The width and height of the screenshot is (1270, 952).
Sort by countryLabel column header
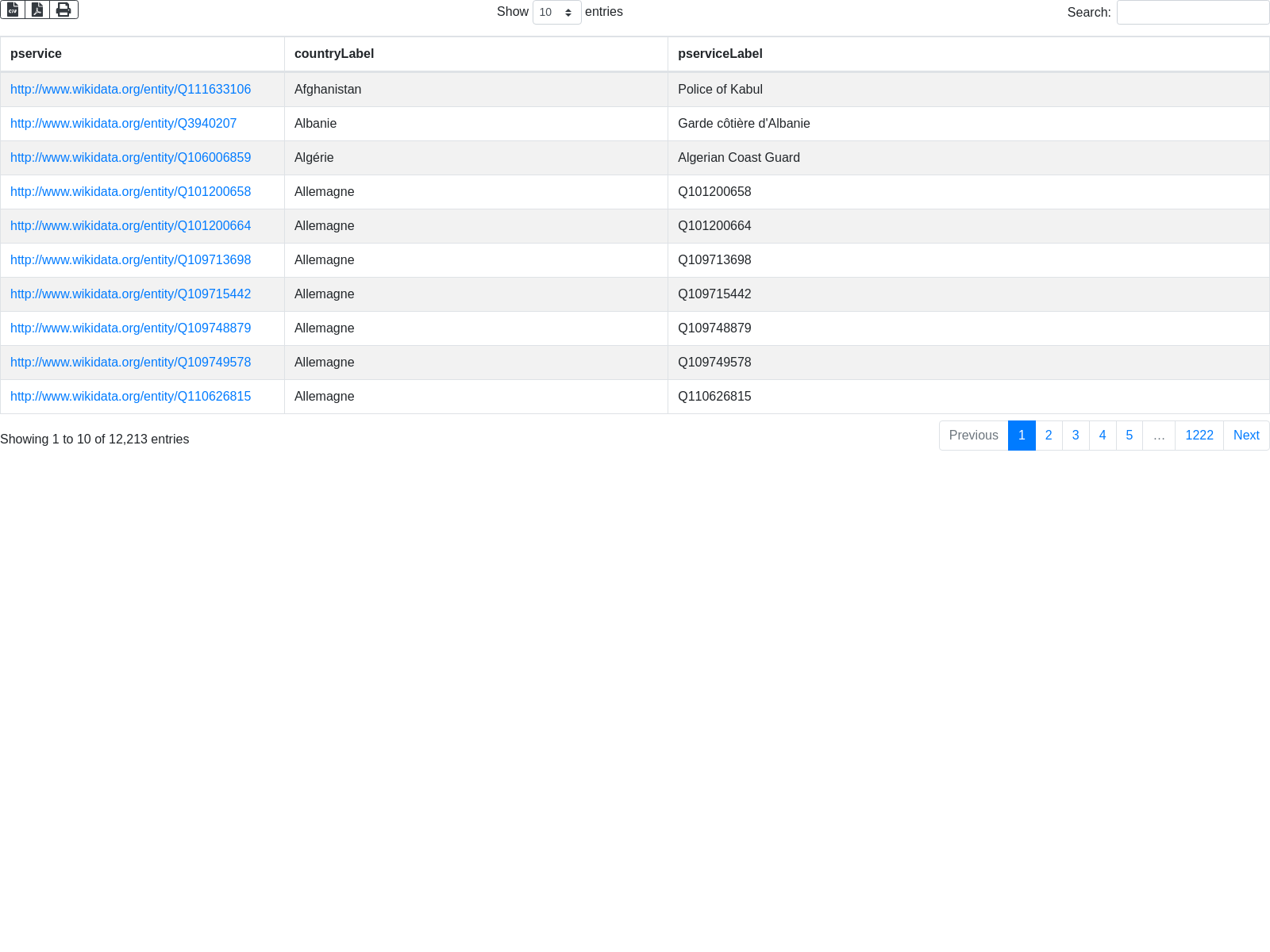coord(334,54)
